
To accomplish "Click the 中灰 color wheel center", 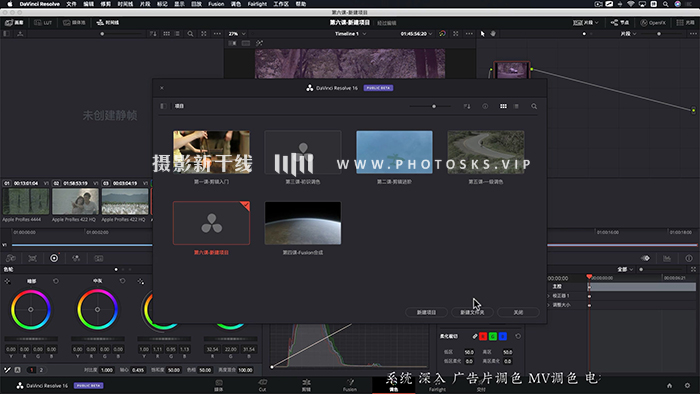I will pos(97,310).
